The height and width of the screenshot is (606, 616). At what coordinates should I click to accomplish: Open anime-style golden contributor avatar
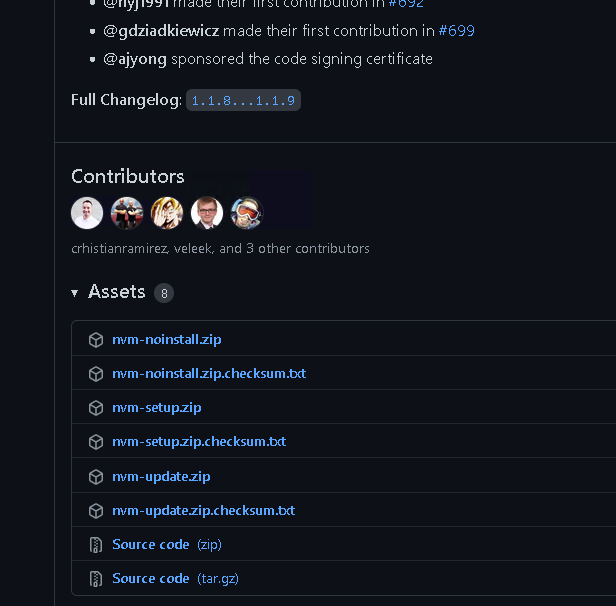pos(167,213)
